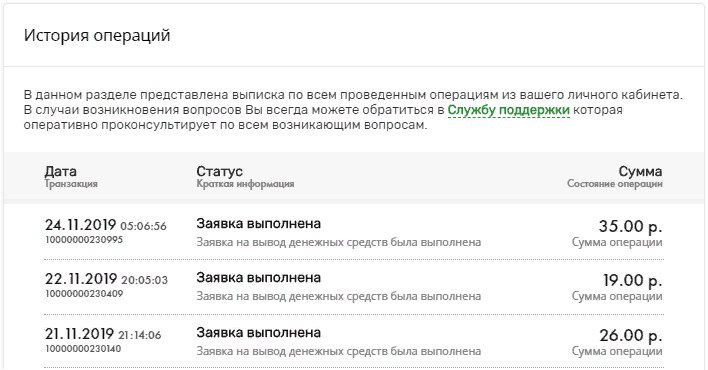Select transaction number 10000000230409
This screenshot has width=708, height=370.
(84, 294)
